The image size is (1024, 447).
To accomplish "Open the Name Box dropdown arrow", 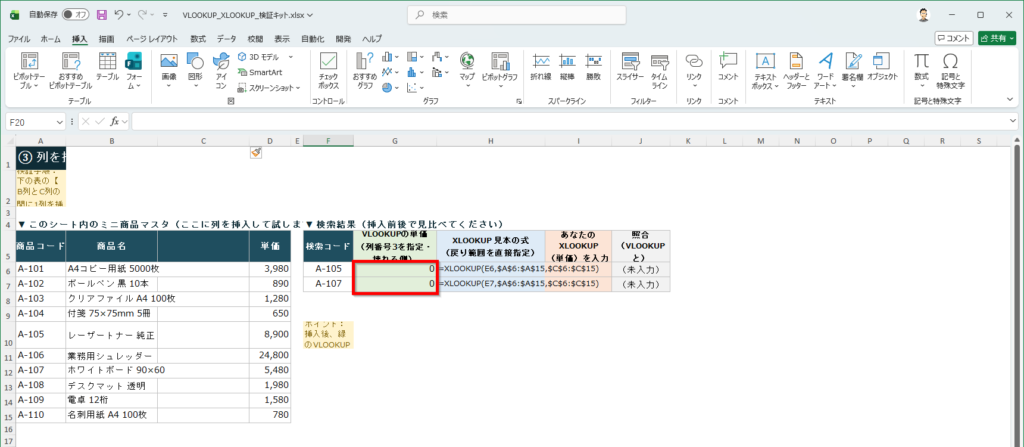I will (59, 122).
